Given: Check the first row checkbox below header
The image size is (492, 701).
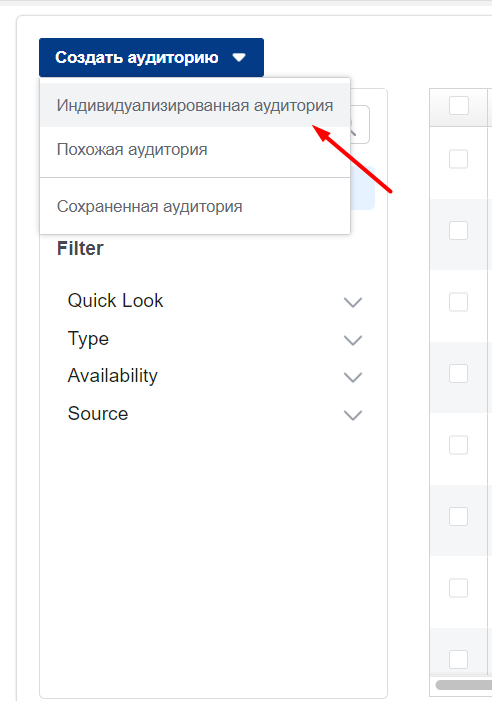Looking at the screenshot, I should click(x=458, y=159).
